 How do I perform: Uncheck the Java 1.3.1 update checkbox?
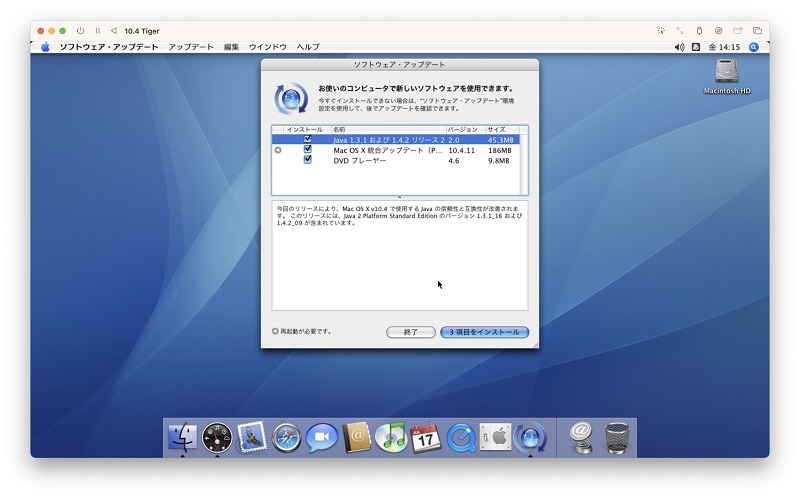coord(308,139)
